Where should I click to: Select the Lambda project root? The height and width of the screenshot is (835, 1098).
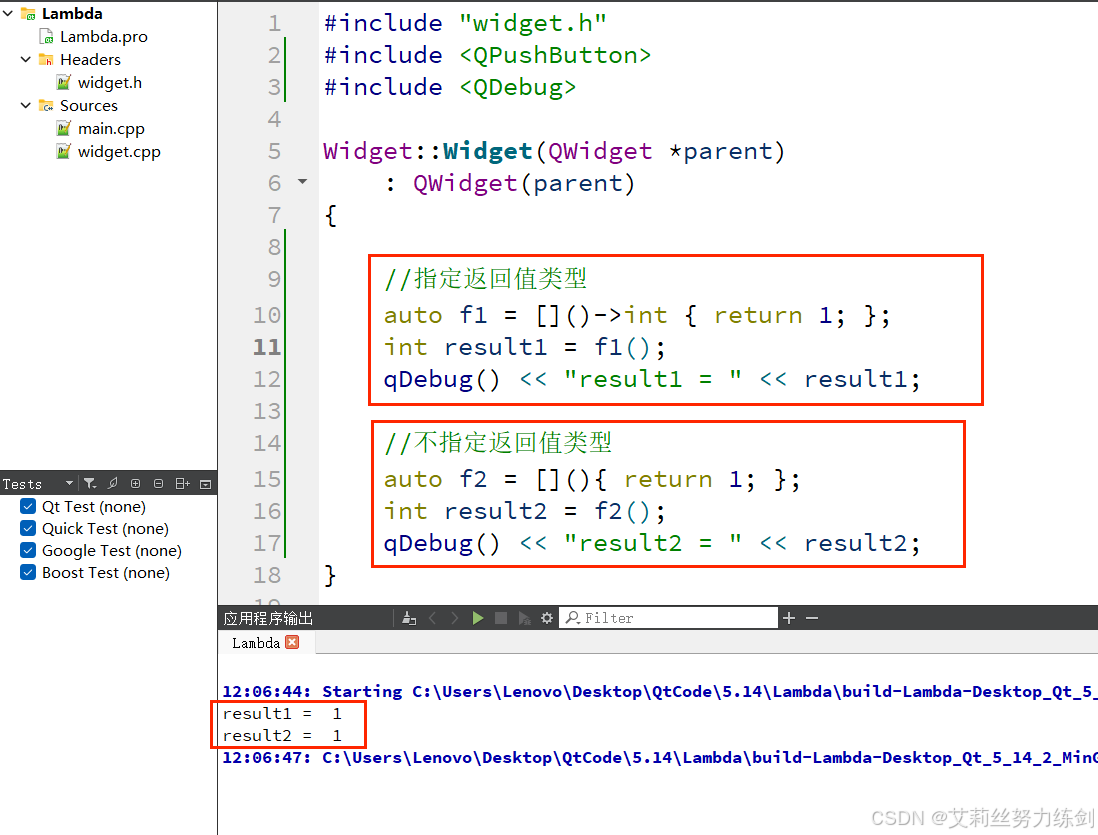(72, 13)
